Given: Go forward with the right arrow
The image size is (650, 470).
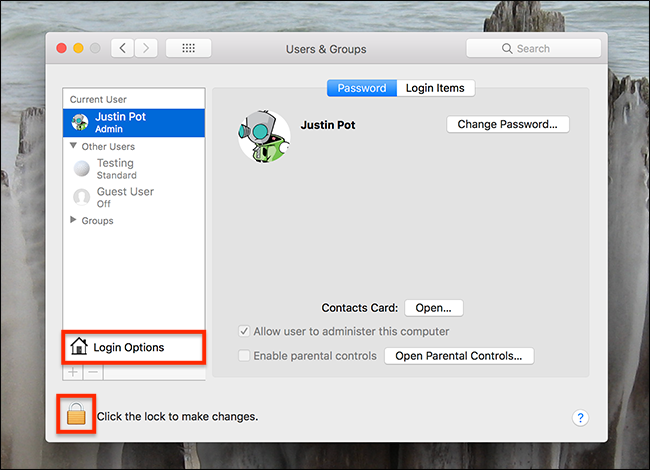Looking at the screenshot, I should point(147,48).
